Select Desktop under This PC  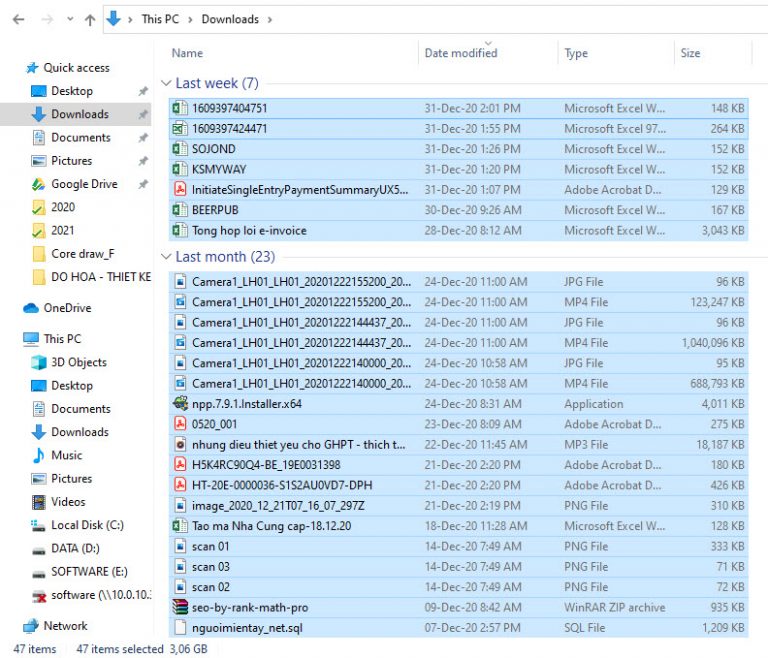(x=72, y=386)
